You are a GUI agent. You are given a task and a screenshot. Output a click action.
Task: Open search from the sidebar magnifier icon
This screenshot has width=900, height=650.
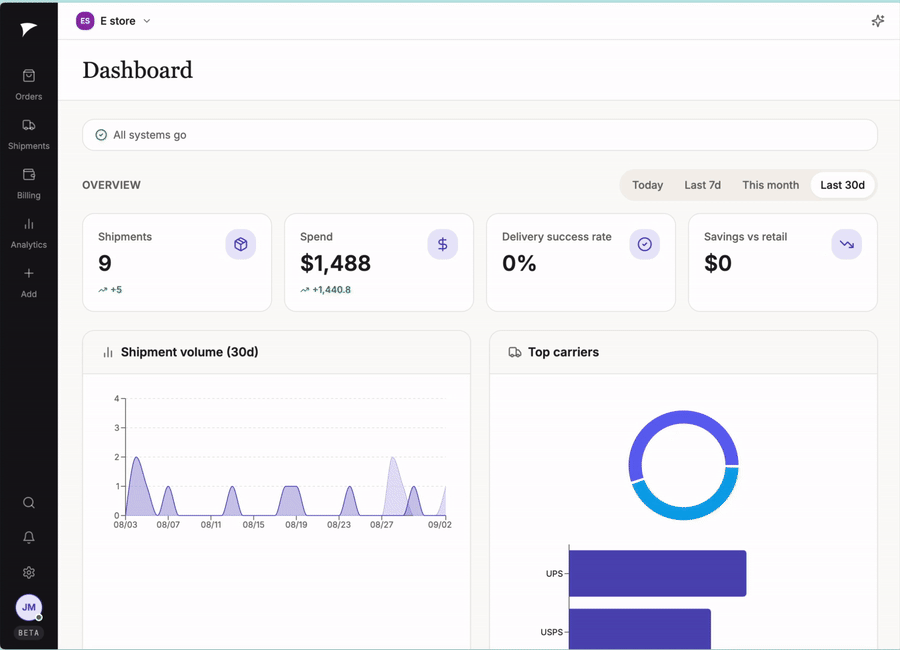29,503
